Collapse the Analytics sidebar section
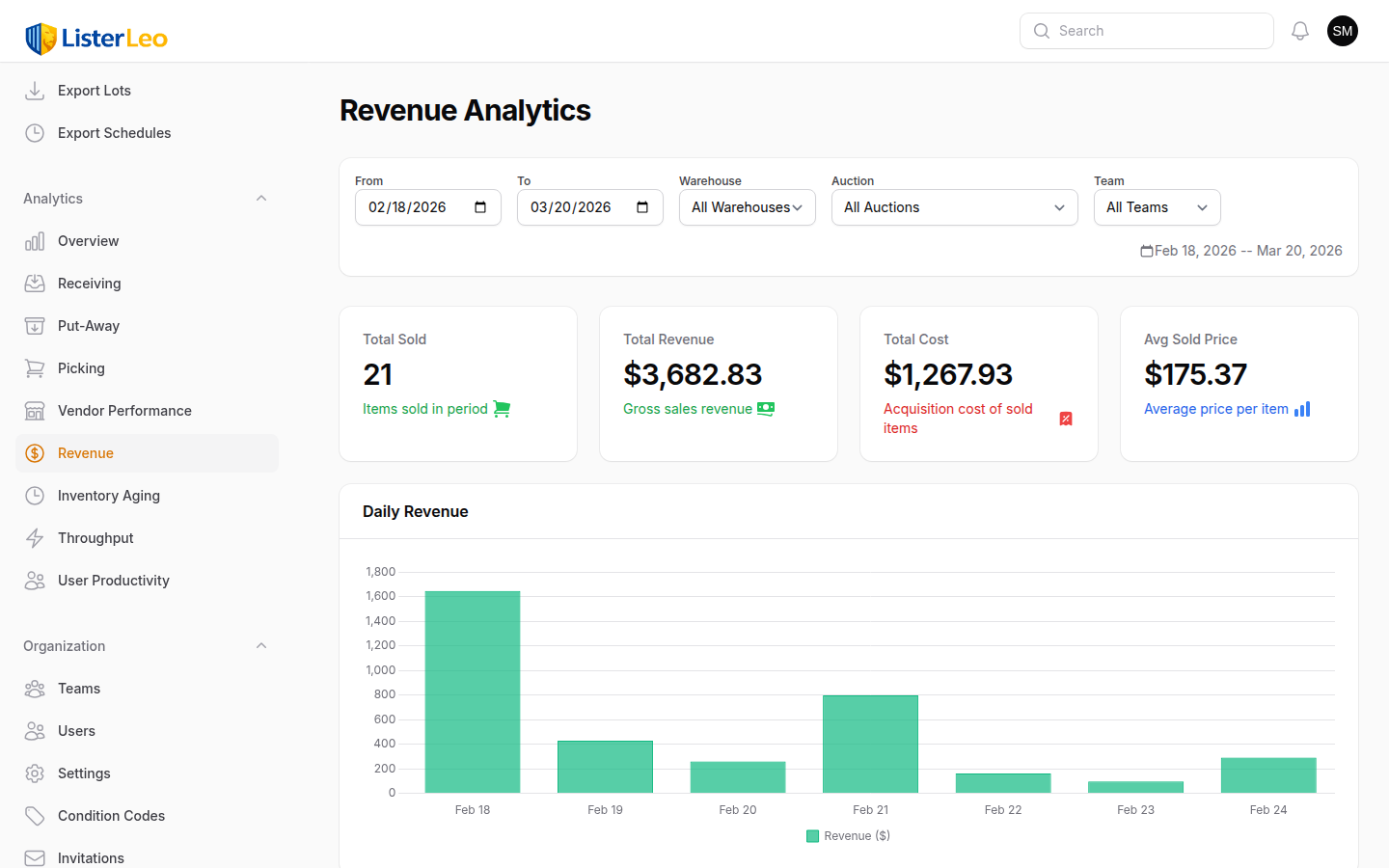The height and width of the screenshot is (868, 1389). (260, 199)
